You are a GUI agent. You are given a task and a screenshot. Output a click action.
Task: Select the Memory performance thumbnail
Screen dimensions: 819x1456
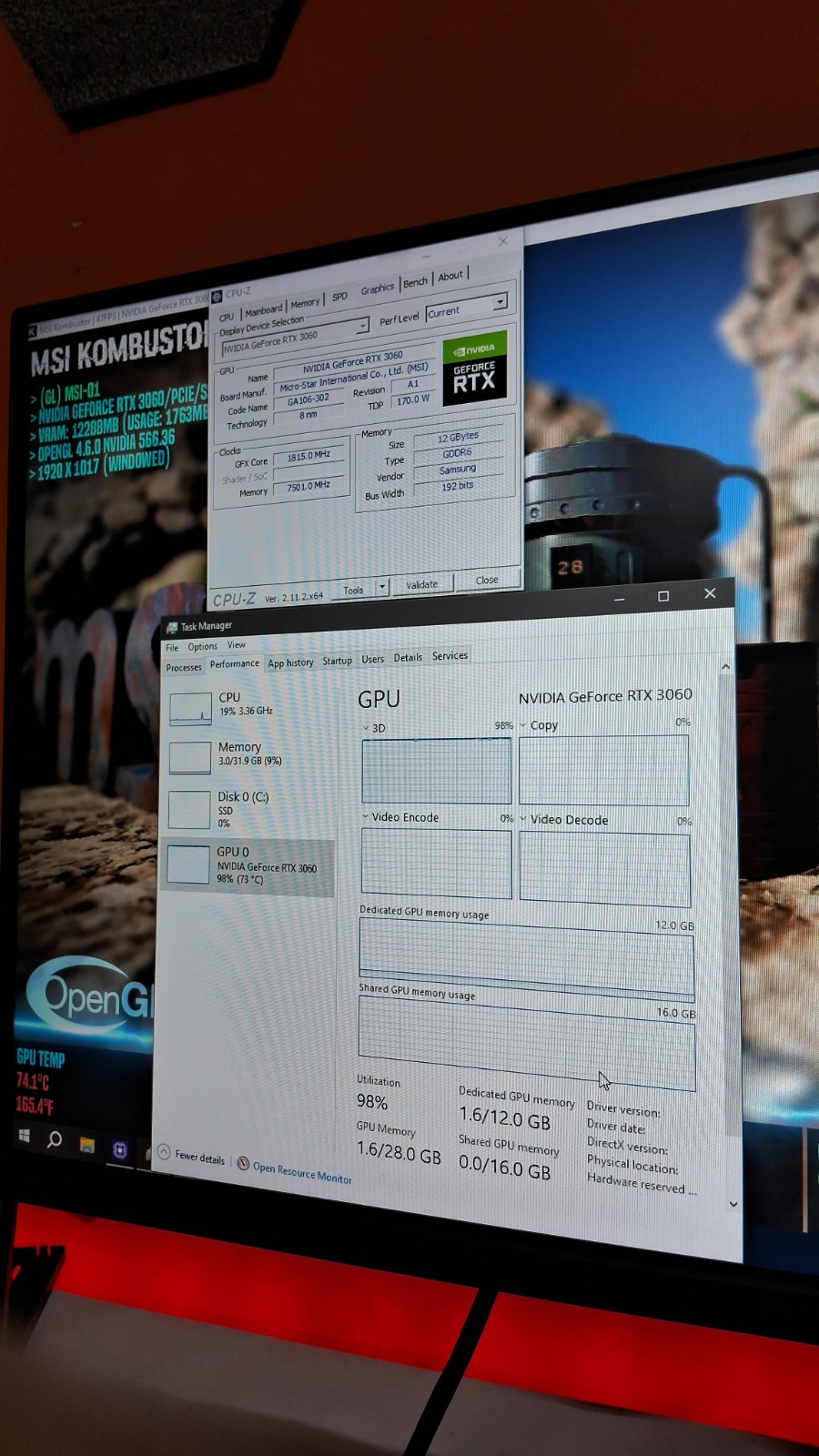(x=190, y=757)
